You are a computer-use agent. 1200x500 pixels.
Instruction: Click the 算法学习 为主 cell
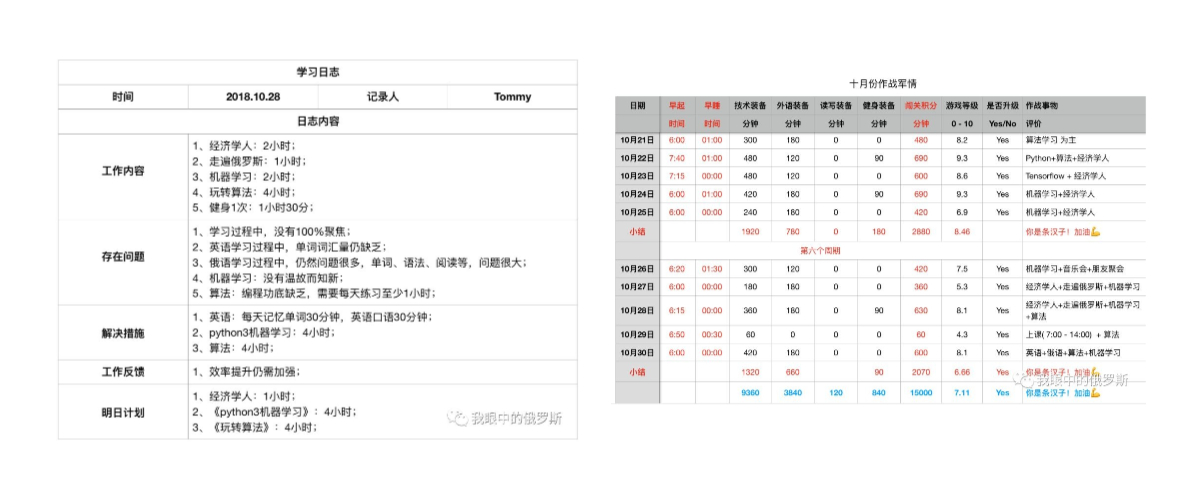1053,141
